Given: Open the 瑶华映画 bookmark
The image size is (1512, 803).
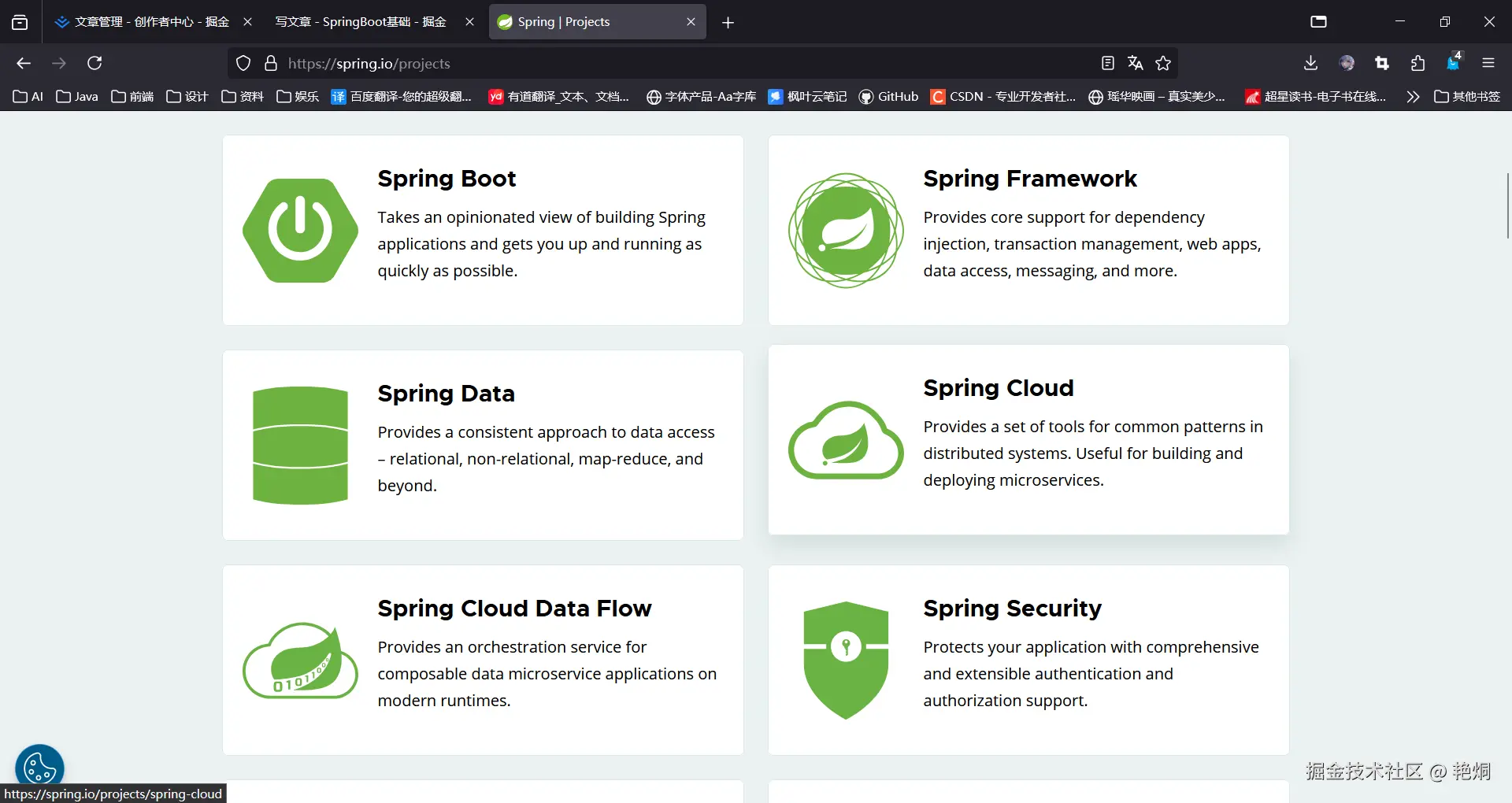Looking at the screenshot, I should [1157, 96].
